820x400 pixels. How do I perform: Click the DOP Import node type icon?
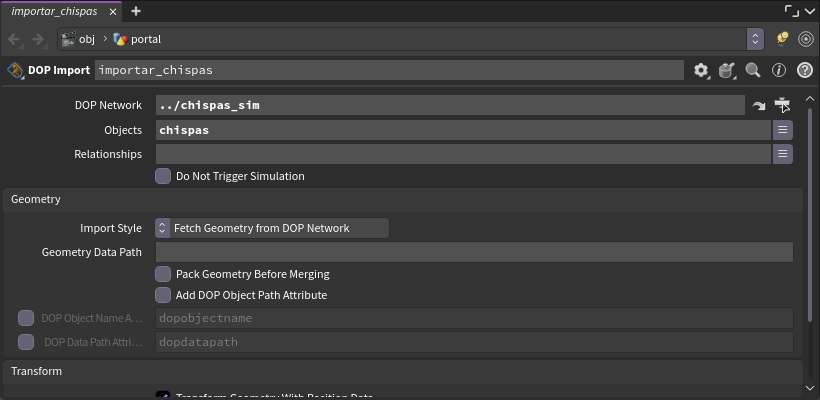tap(15, 70)
